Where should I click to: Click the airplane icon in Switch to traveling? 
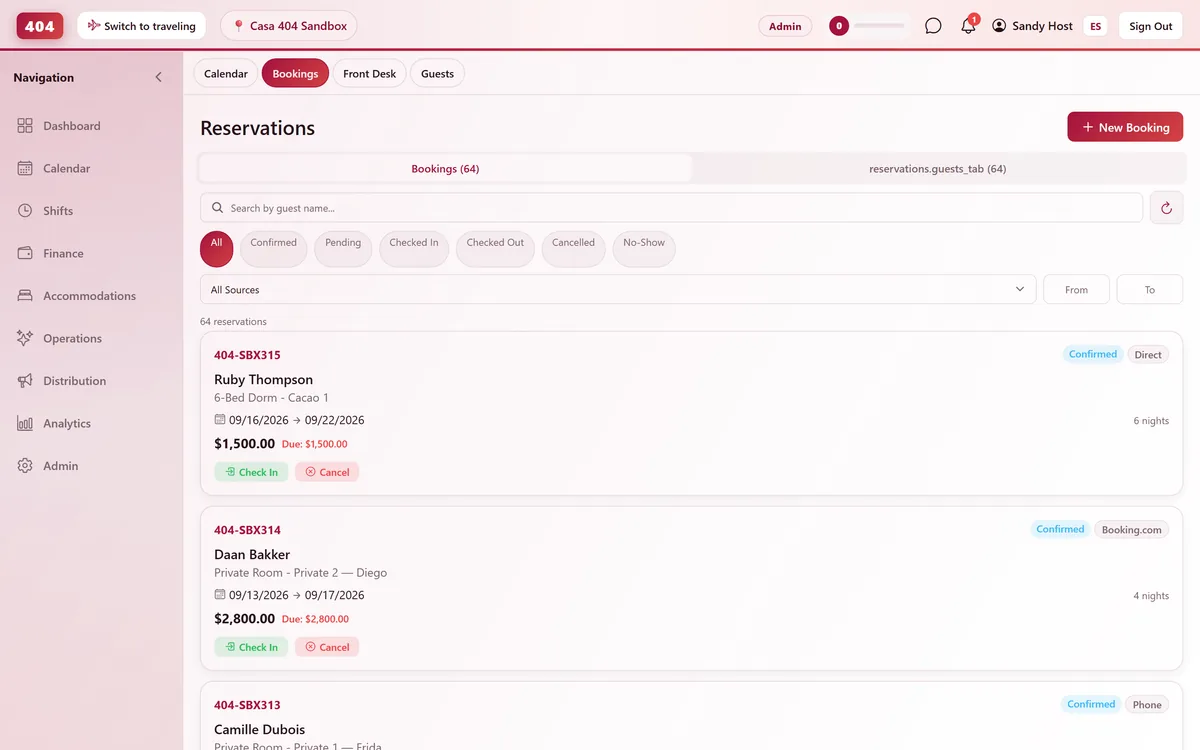tap(94, 26)
